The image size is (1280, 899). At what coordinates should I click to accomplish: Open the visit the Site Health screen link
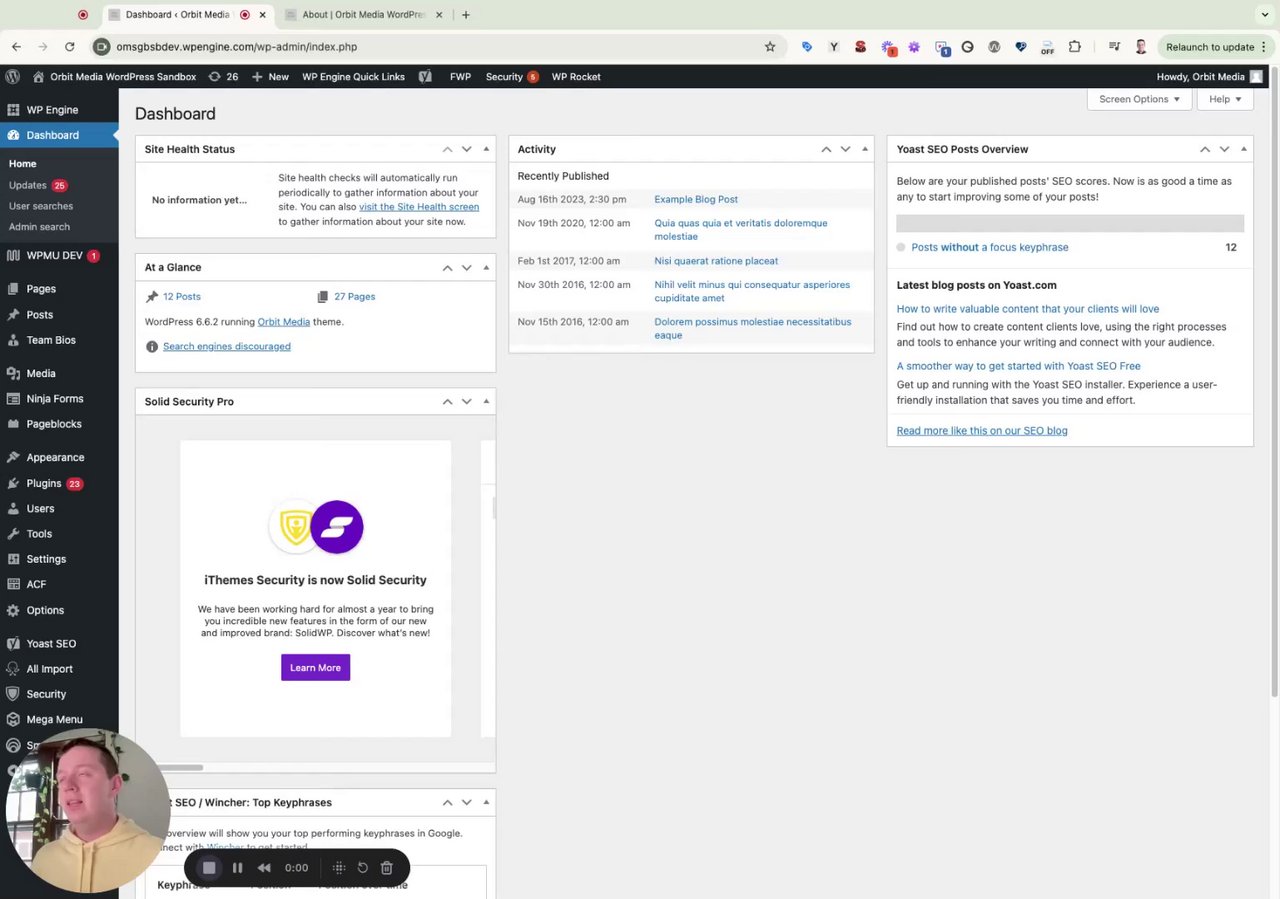(x=419, y=207)
